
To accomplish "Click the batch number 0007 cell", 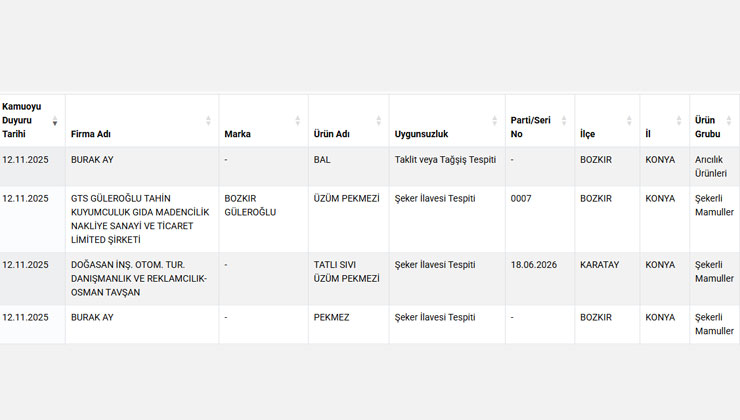I will click(x=521, y=198).
